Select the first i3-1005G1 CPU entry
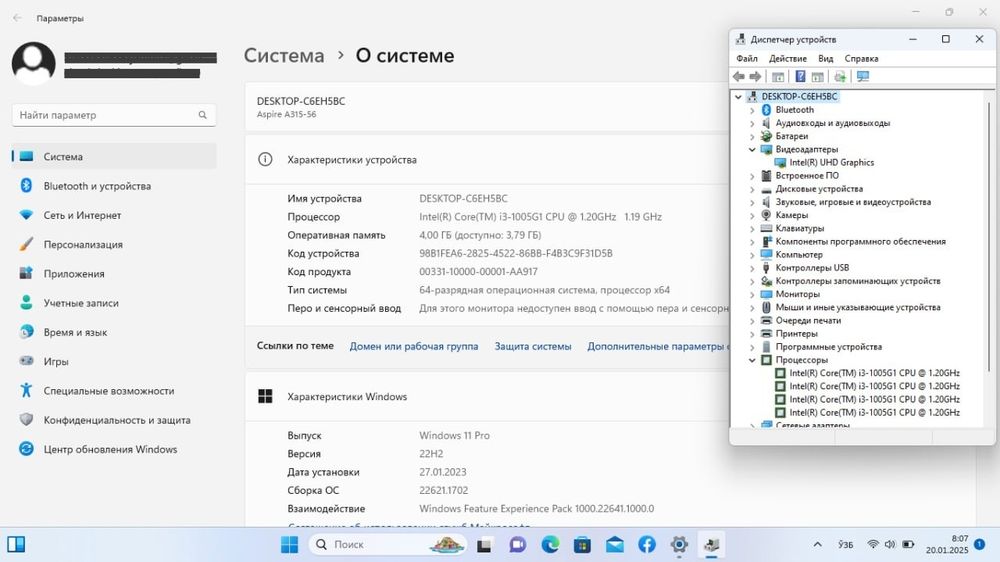Viewport: 1000px width, 562px height. coord(874,373)
